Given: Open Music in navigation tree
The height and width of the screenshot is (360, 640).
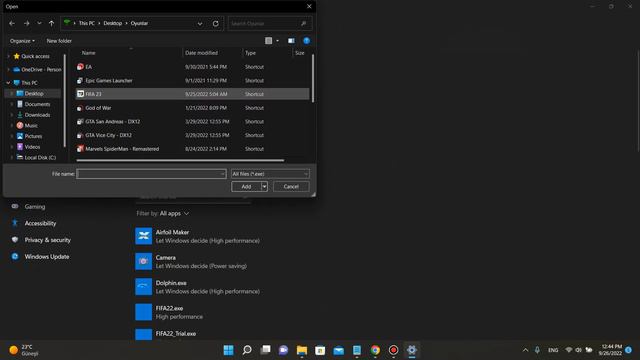Looking at the screenshot, I should click(x=31, y=126).
